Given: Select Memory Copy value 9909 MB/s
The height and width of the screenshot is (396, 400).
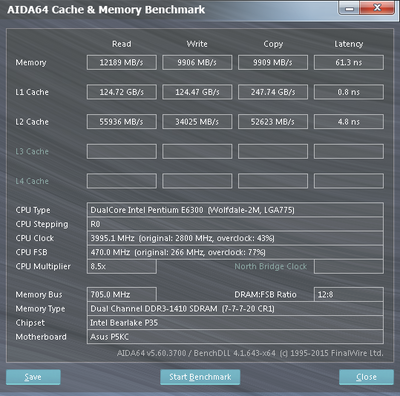Looking at the screenshot, I should [273, 62].
